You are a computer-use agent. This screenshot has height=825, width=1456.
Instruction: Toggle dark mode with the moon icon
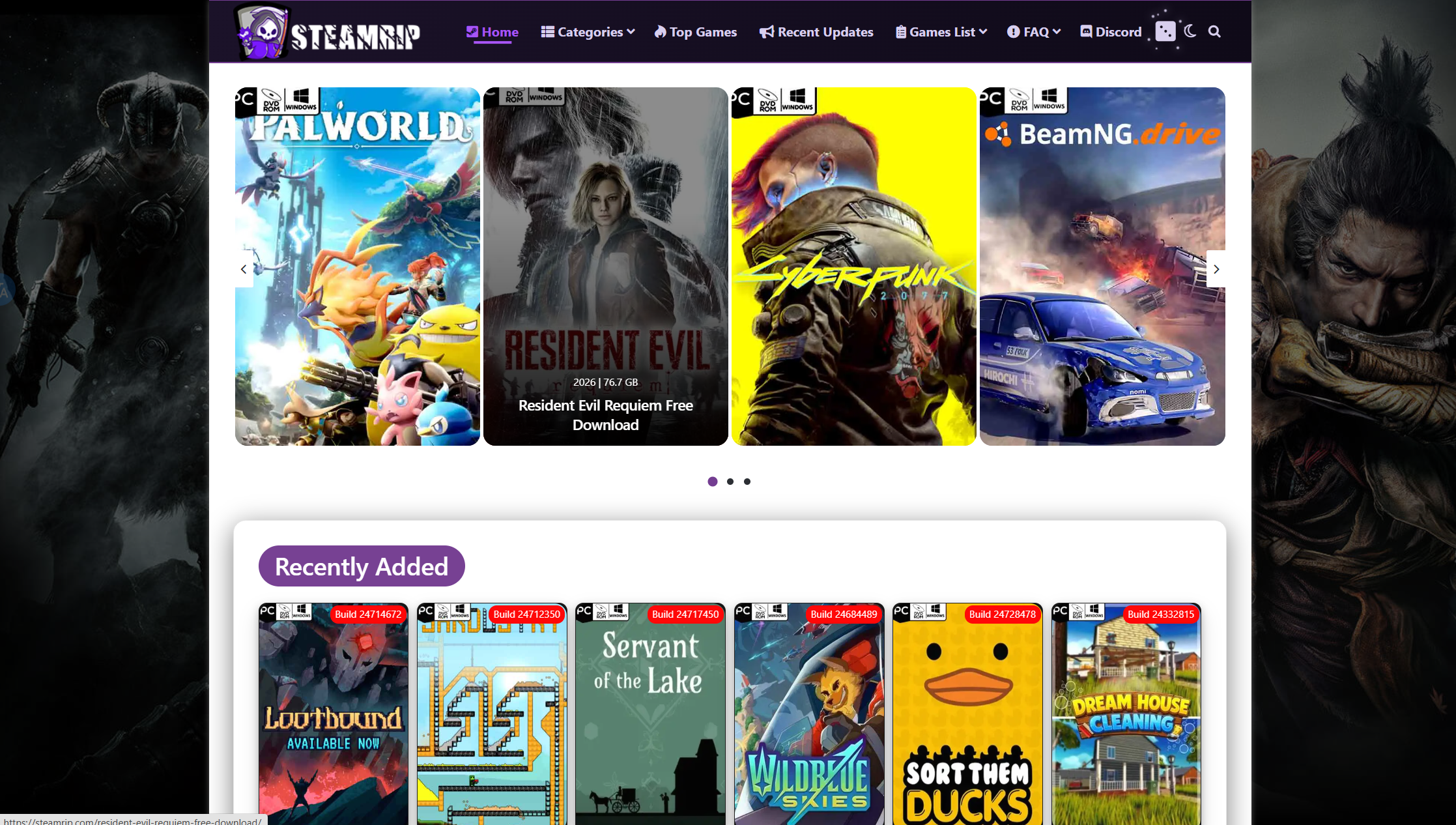click(1190, 31)
